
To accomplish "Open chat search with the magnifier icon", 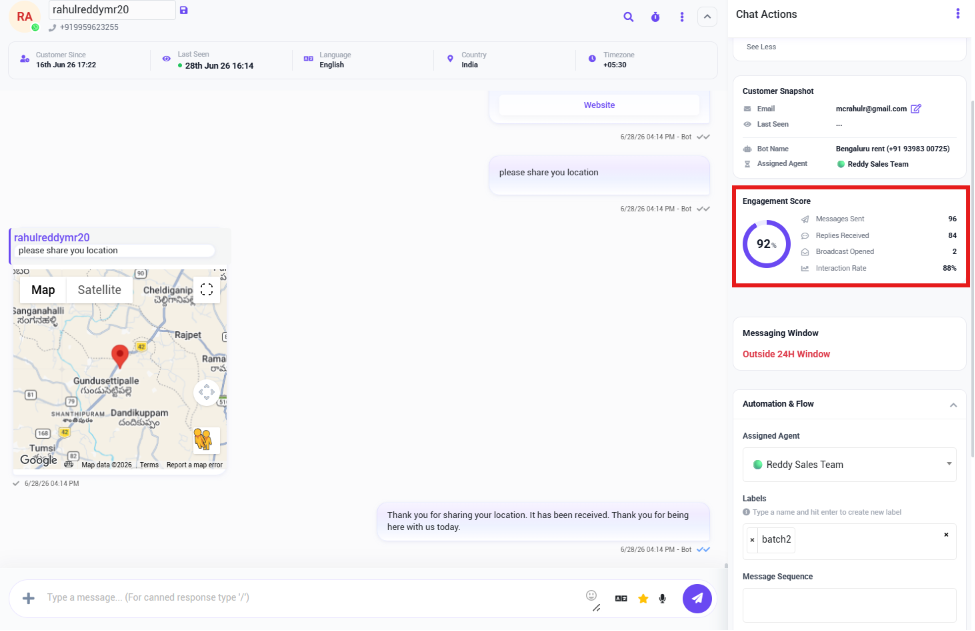I will click(629, 17).
